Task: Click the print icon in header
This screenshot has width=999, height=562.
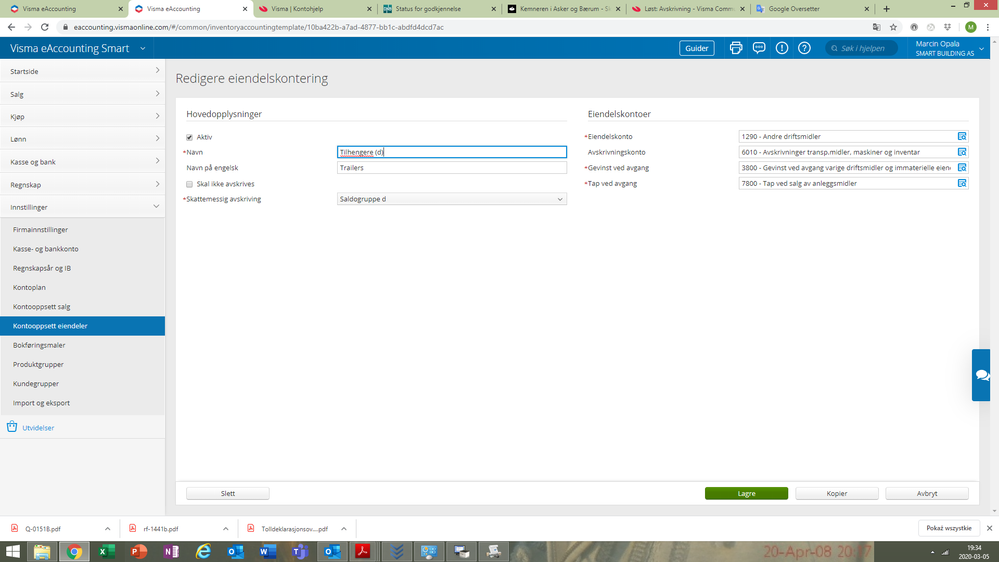Action: [736, 48]
